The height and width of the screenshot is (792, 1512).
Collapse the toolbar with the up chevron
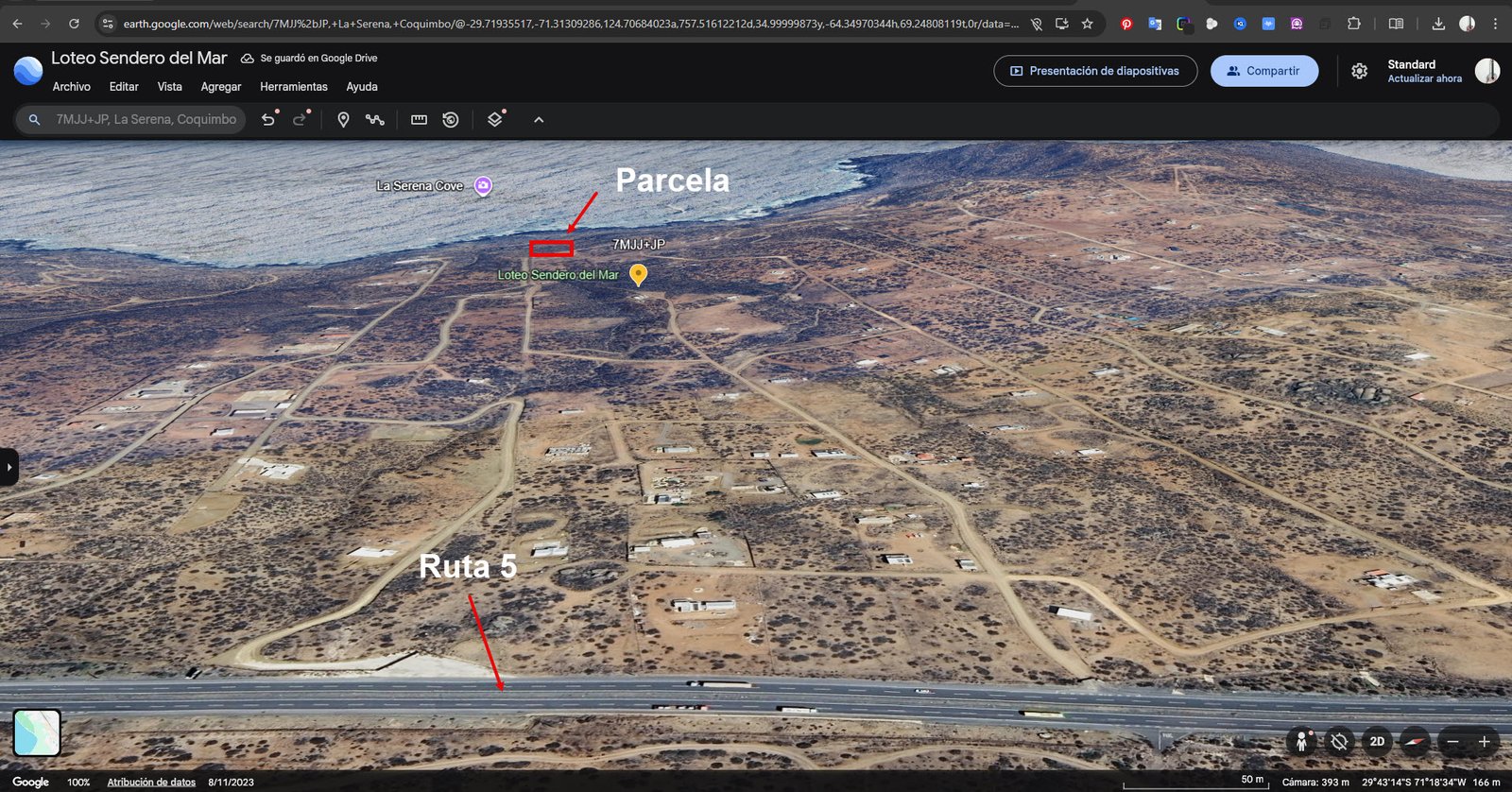pyautogui.click(x=539, y=120)
